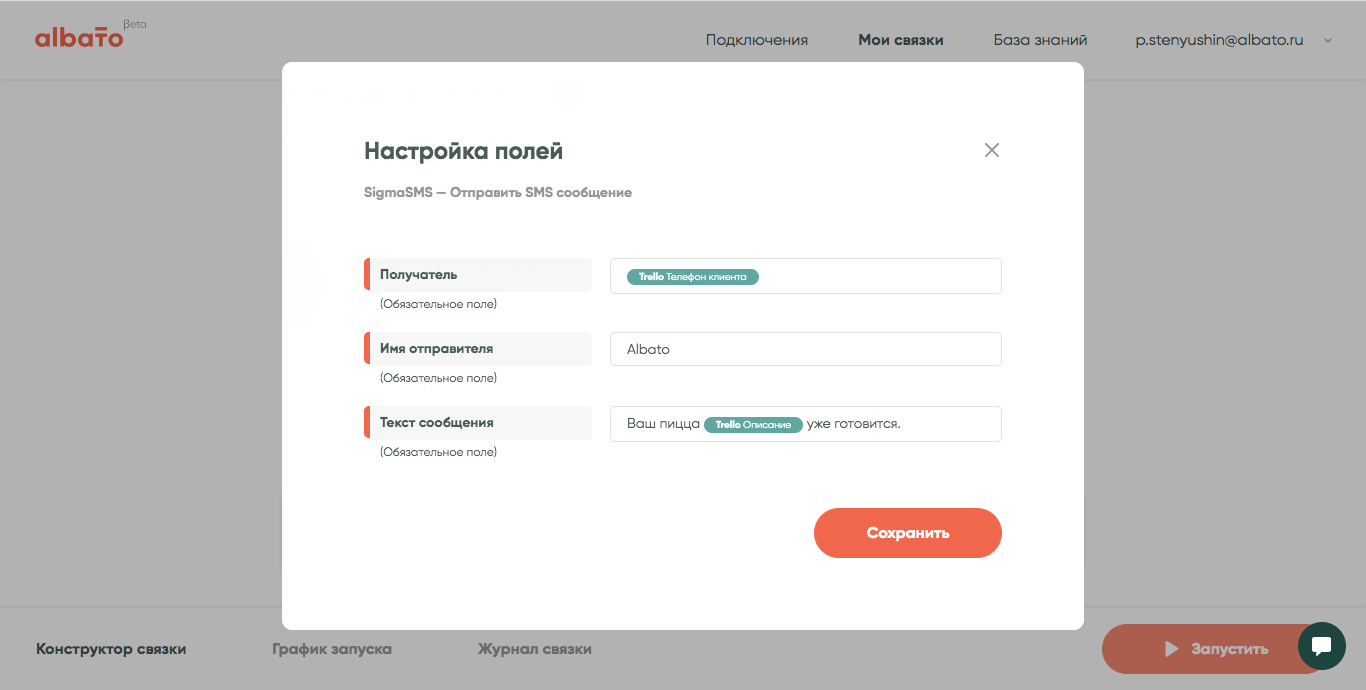Click the Запустить button
Viewport: 1366px width, 690px height.
tap(1214, 649)
